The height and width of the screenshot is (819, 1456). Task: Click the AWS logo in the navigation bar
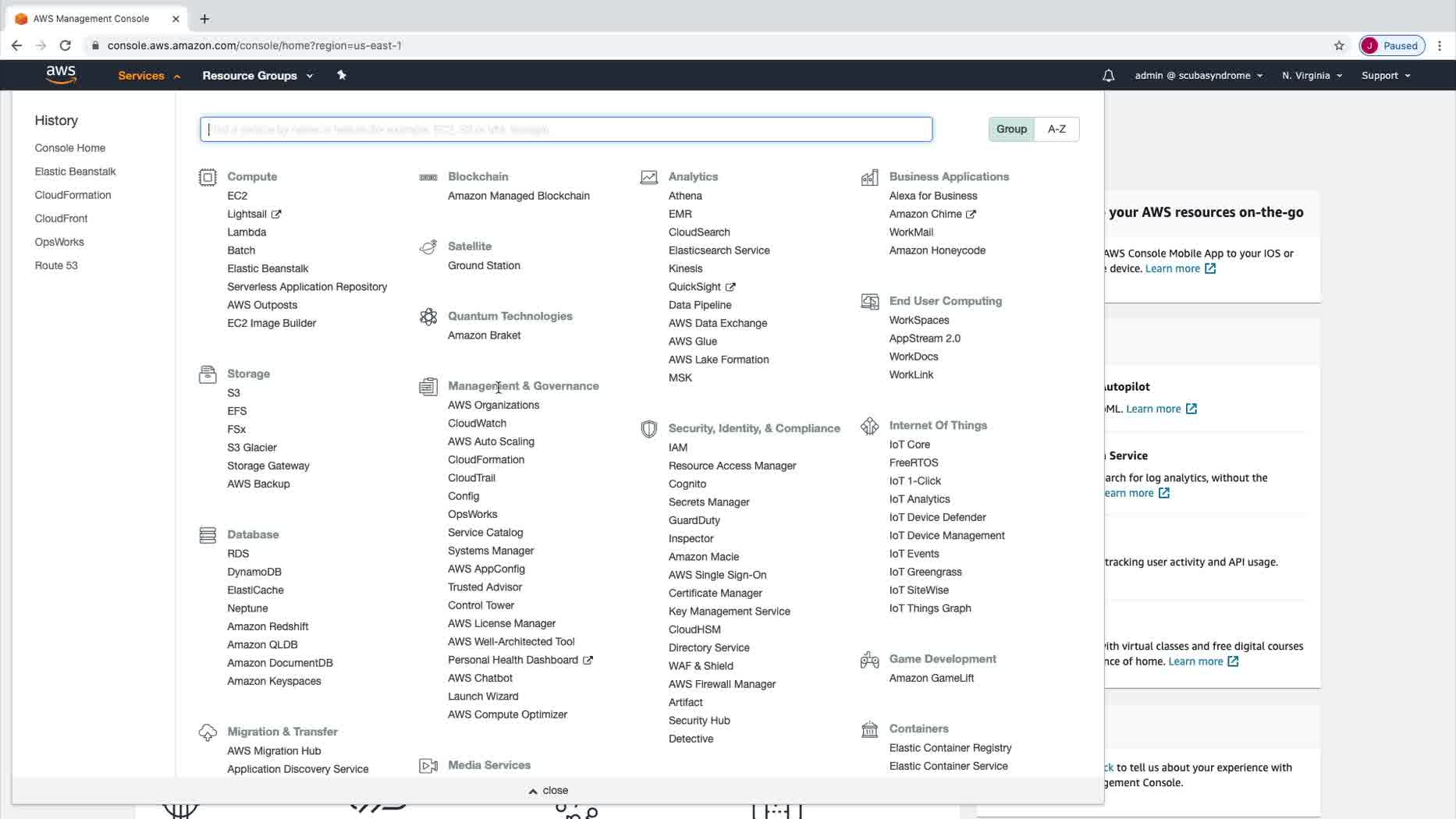61,75
